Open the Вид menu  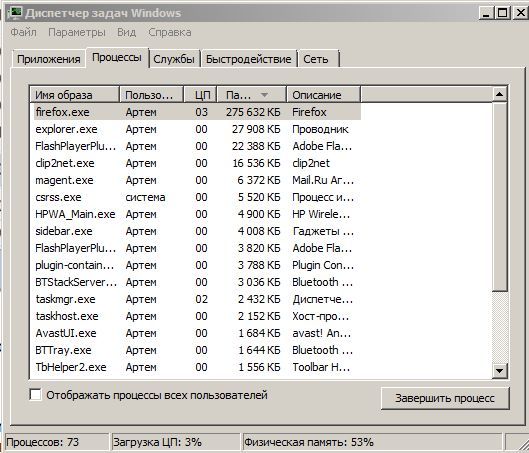click(127, 32)
